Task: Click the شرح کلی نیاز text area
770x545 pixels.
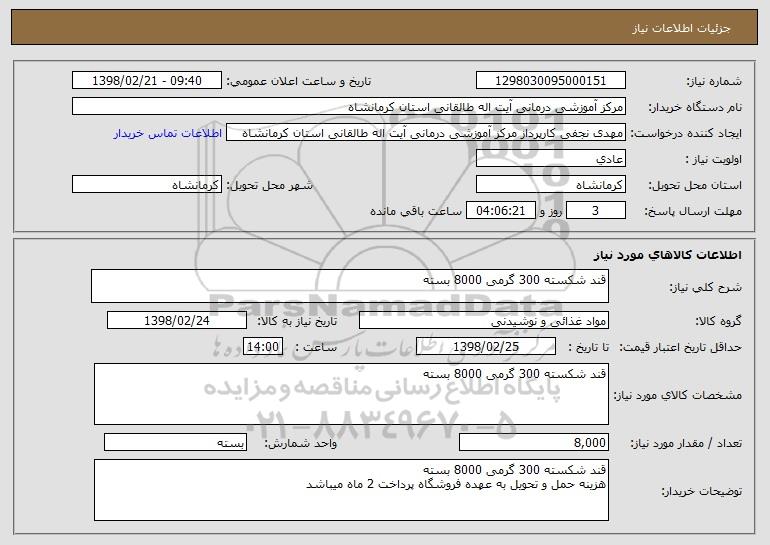Action: pos(350,286)
